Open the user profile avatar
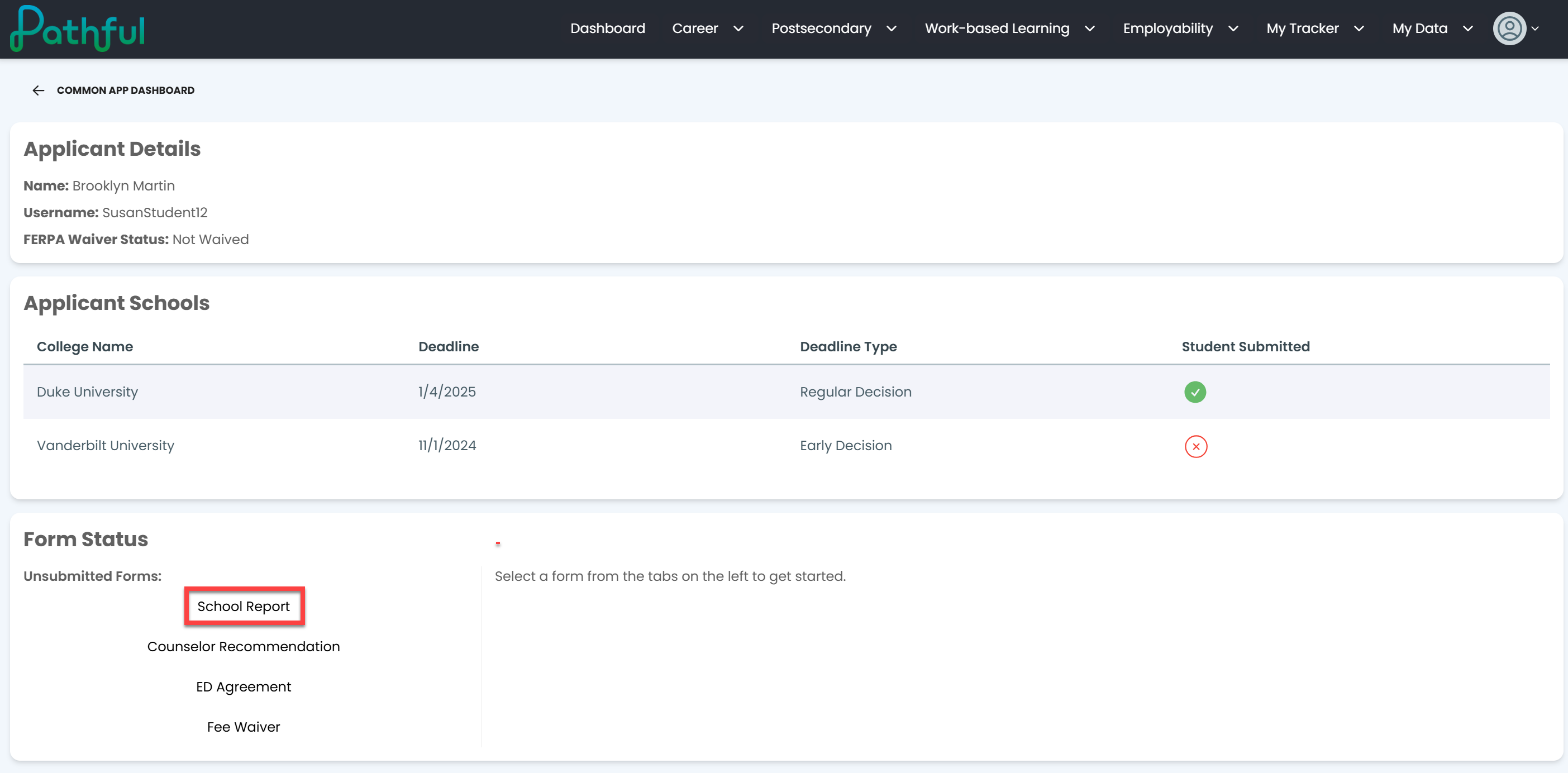Image resolution: width=1568 pixels, height=773 pixels. (1509, 28)
